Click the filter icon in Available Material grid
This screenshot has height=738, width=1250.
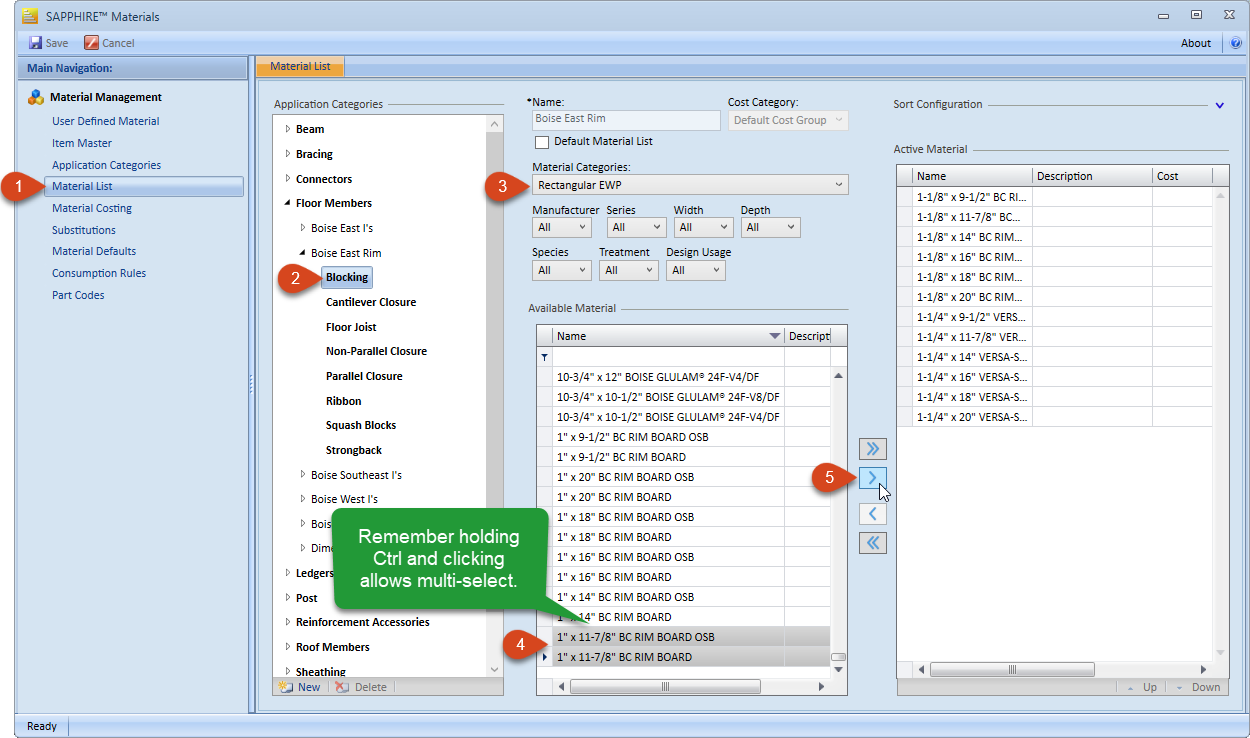coord(544,357)
